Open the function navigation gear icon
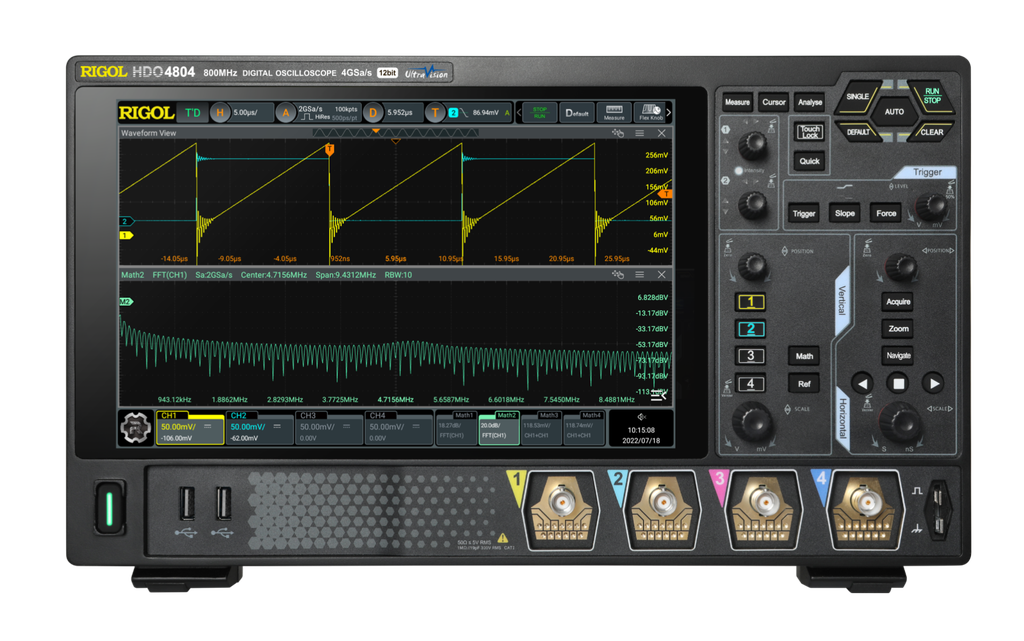This screenshot has height=641, width=1024. point(135,427)
